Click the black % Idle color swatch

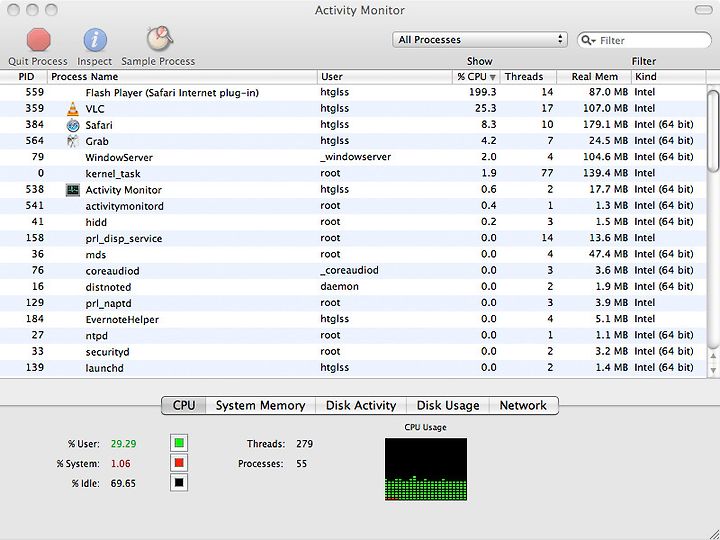pos(179,483)
